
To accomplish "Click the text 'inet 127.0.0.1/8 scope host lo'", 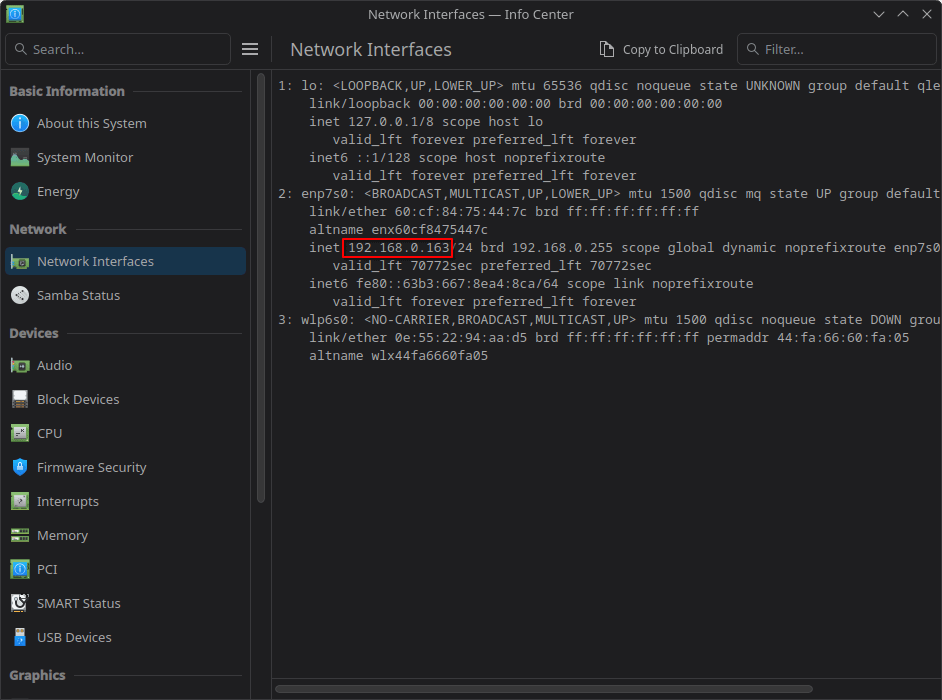I will coord(426,122).
